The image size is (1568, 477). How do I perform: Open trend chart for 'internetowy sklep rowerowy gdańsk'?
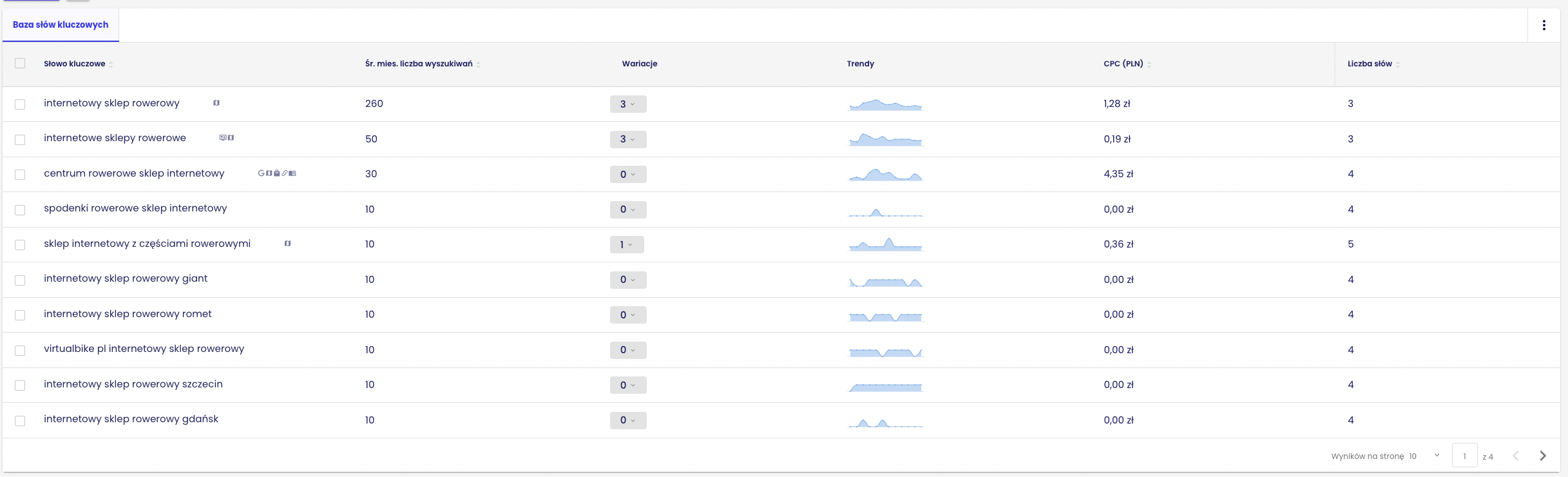click(886, 422)
